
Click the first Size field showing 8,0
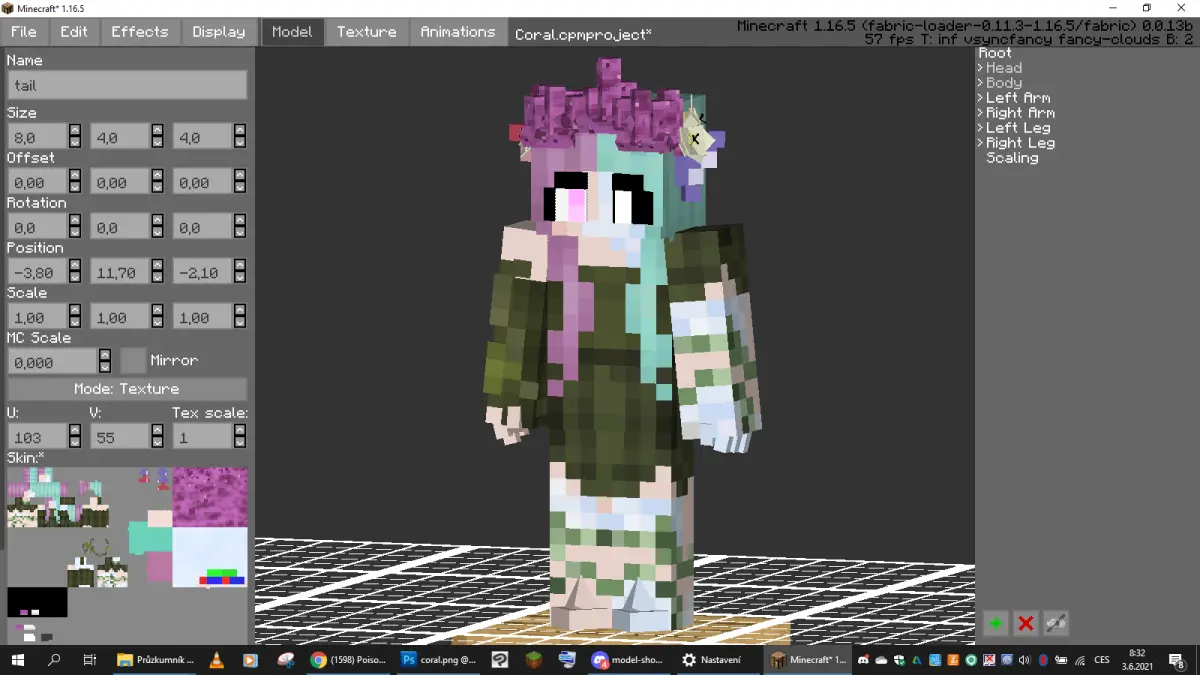coord(38,136)
